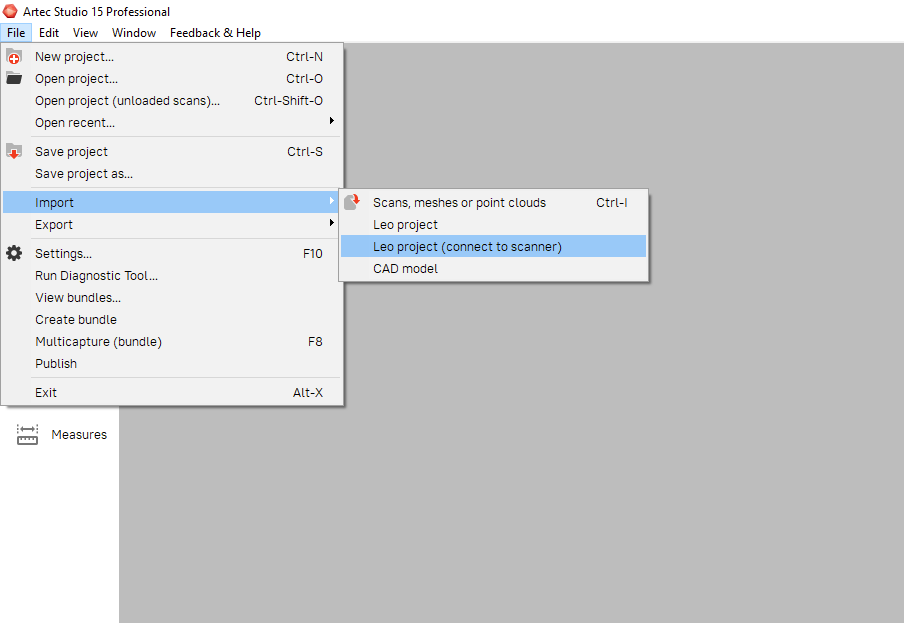
Task: Open the View menu
Action: pos(85,33)
